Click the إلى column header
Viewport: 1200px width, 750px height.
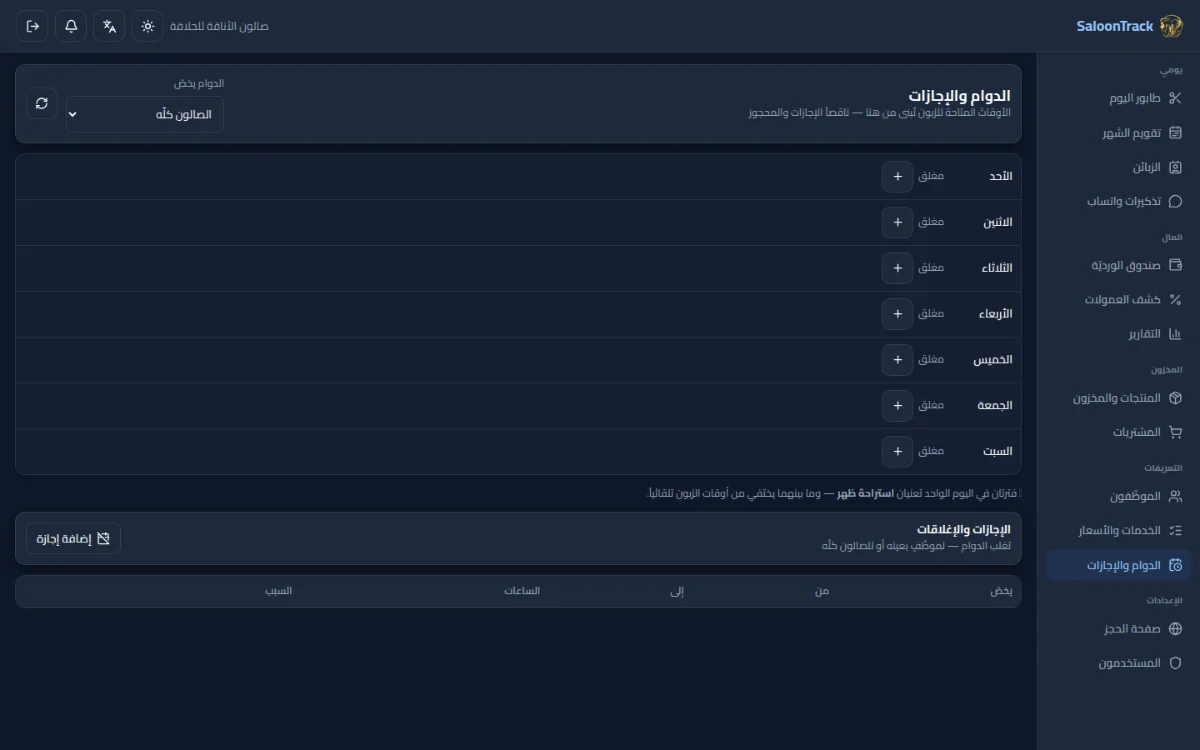pos(677,591)
